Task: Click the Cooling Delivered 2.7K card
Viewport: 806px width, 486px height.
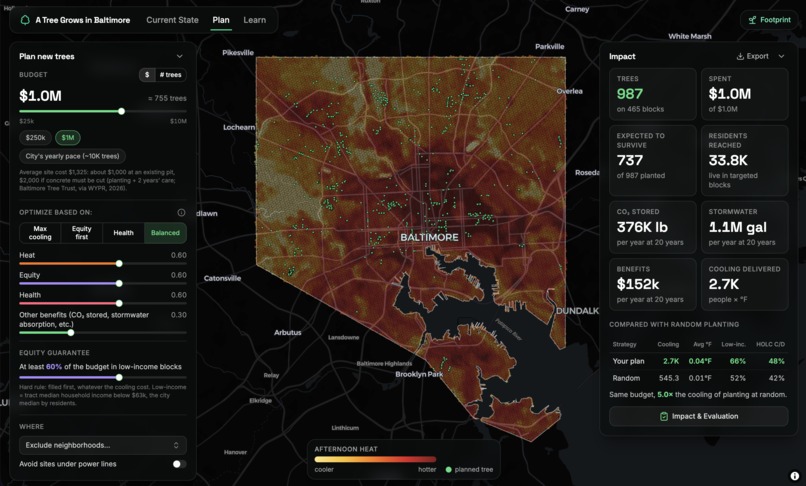Action: [x=745, y=284]
